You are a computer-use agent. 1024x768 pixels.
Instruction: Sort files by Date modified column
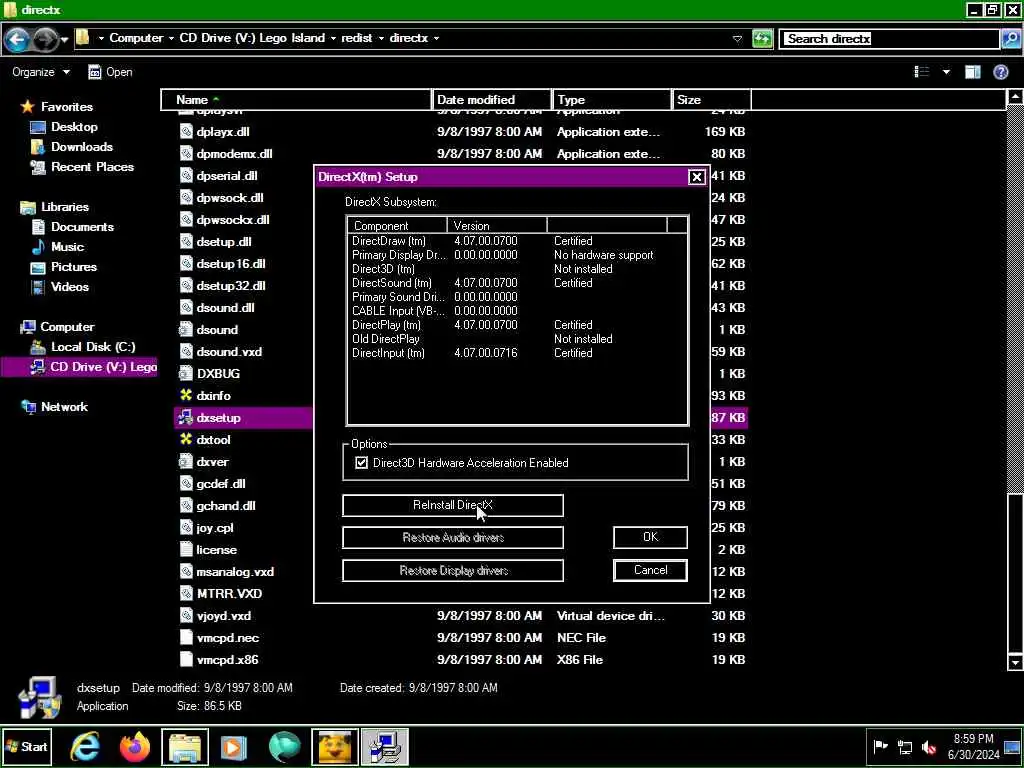pos(491,100)
